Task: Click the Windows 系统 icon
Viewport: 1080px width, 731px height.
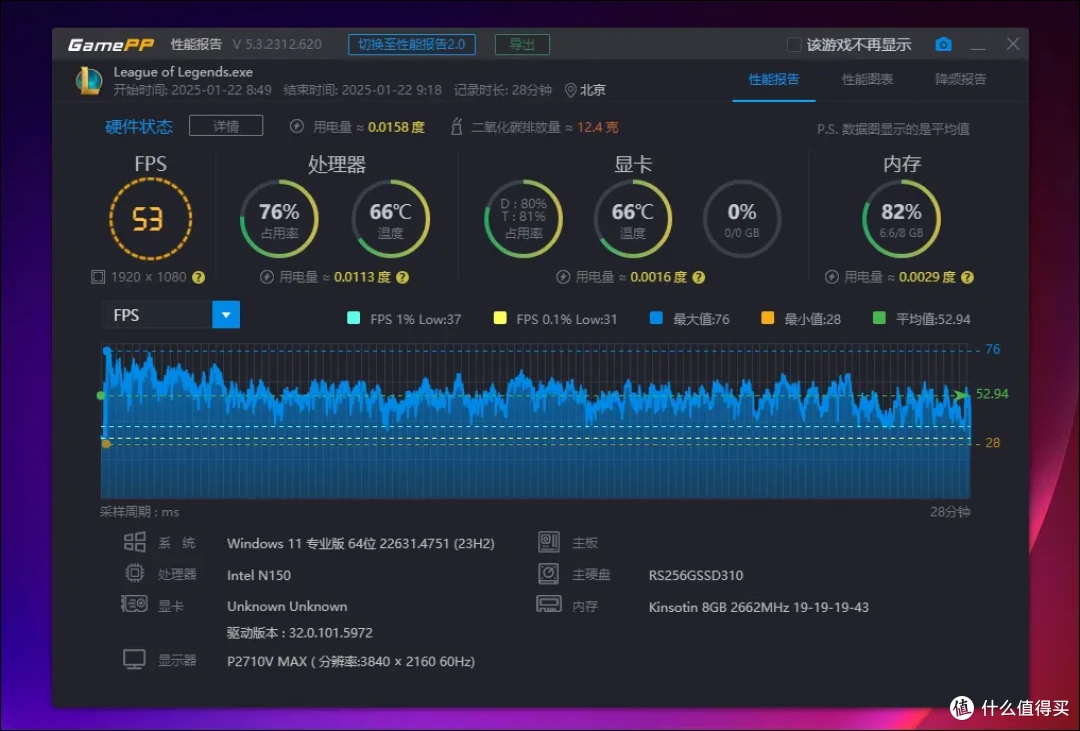Action: [x=134, y=542]
